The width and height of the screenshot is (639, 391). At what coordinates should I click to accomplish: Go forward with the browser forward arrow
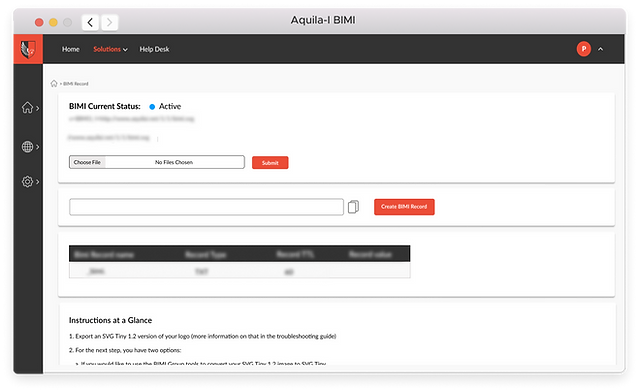[109, 22]
